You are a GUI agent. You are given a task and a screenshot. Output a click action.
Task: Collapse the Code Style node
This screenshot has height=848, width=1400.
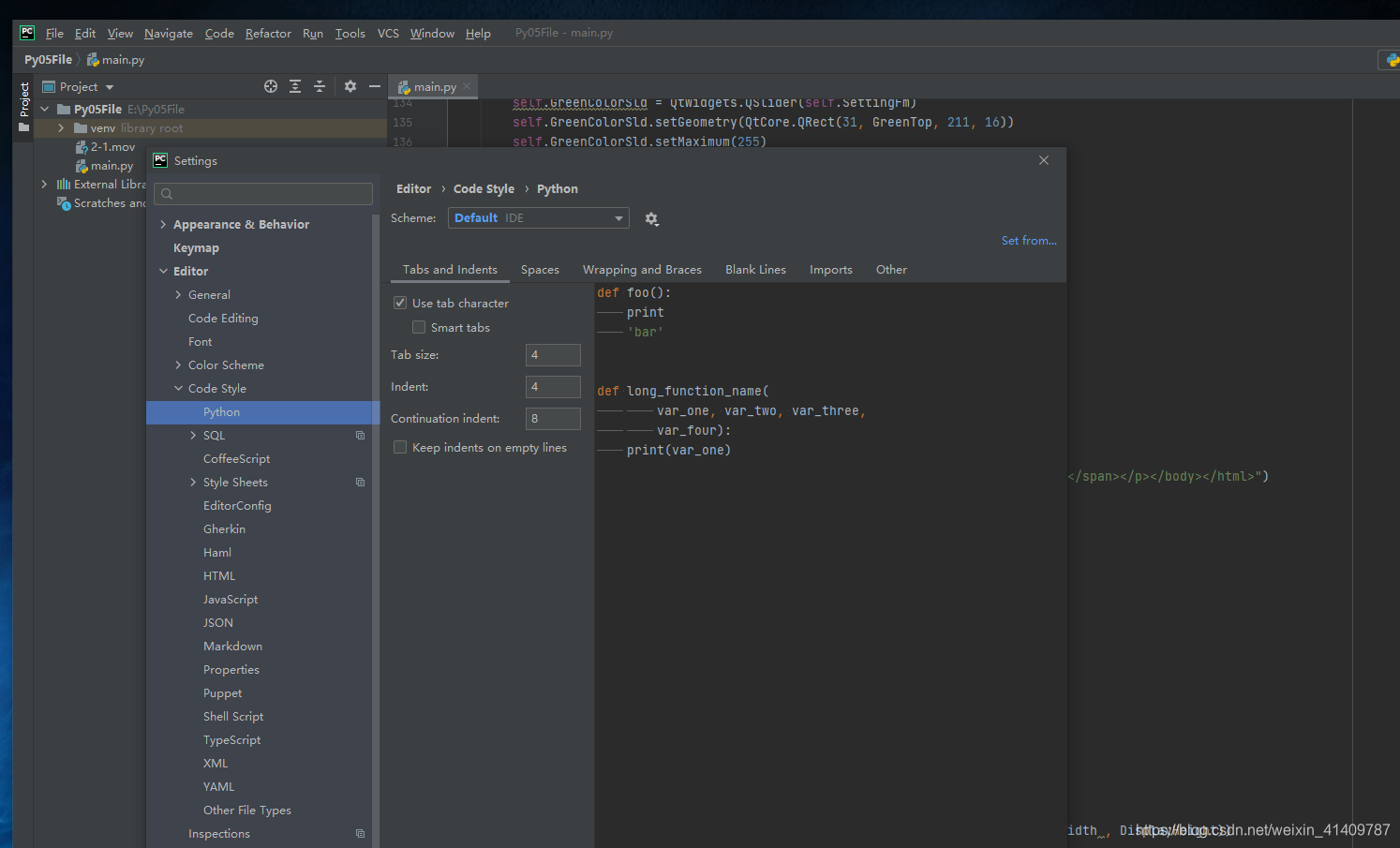click(x=178, y=388)
